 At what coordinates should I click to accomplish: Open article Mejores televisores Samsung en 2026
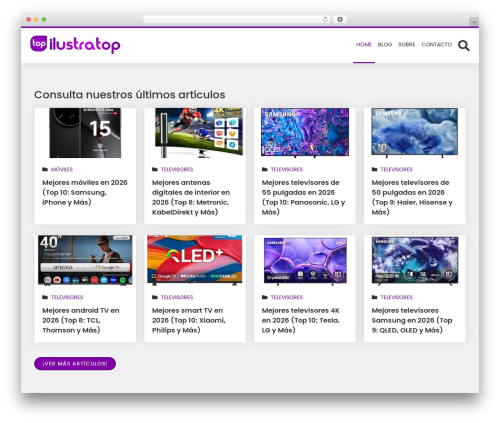(412, 320)
